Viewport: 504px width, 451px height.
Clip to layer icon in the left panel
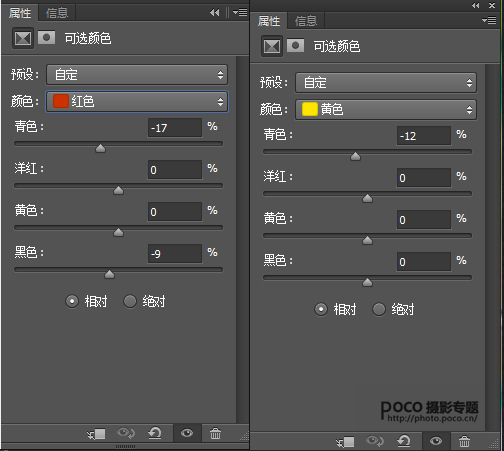[x=96, y=434]
